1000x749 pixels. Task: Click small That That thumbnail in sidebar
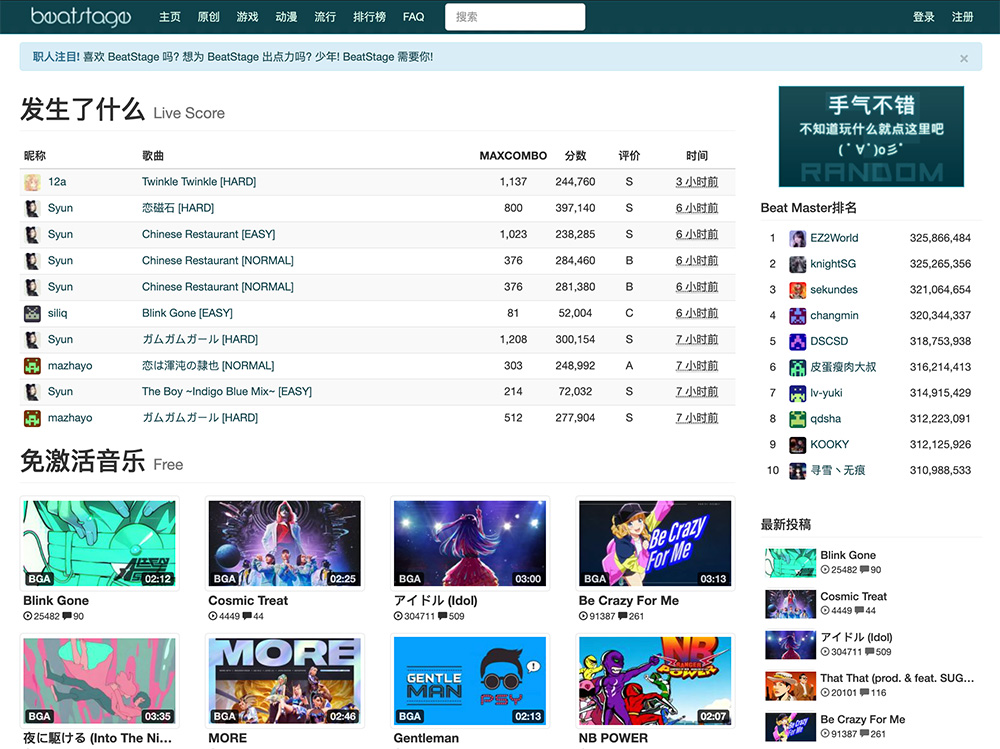pos(790,686)
